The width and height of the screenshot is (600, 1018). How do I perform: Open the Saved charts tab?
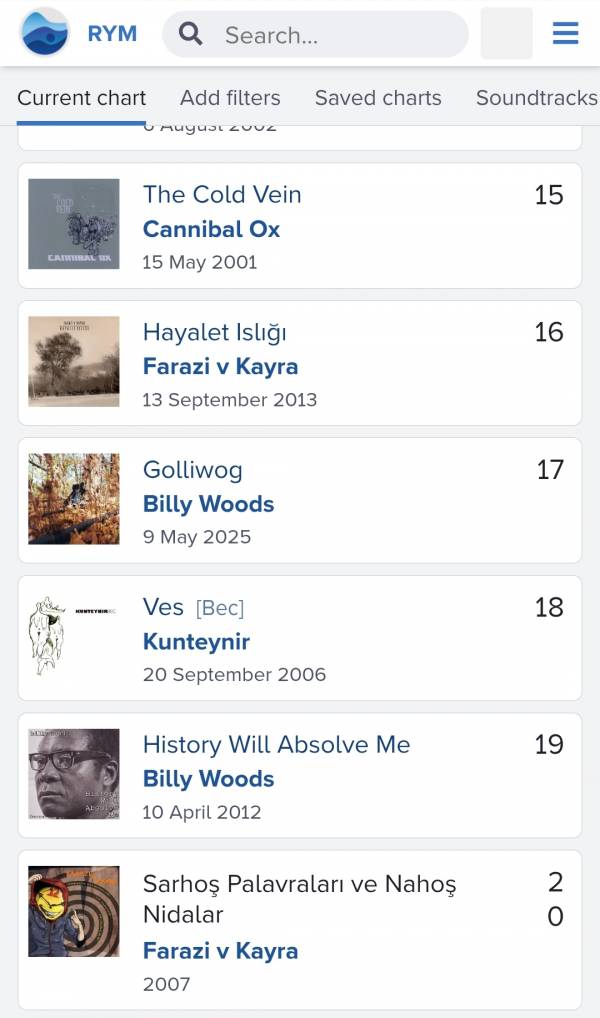tap(378, 98)
